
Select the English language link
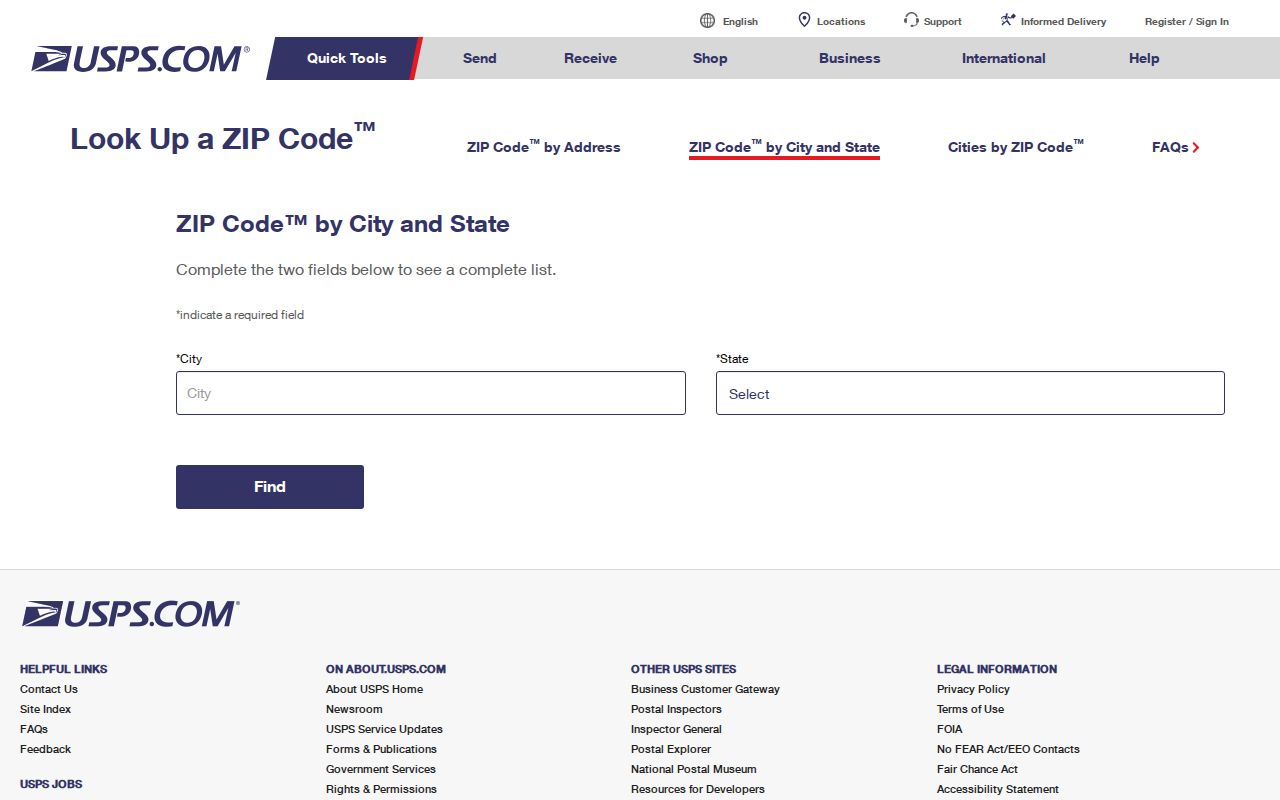pos(740,21)
